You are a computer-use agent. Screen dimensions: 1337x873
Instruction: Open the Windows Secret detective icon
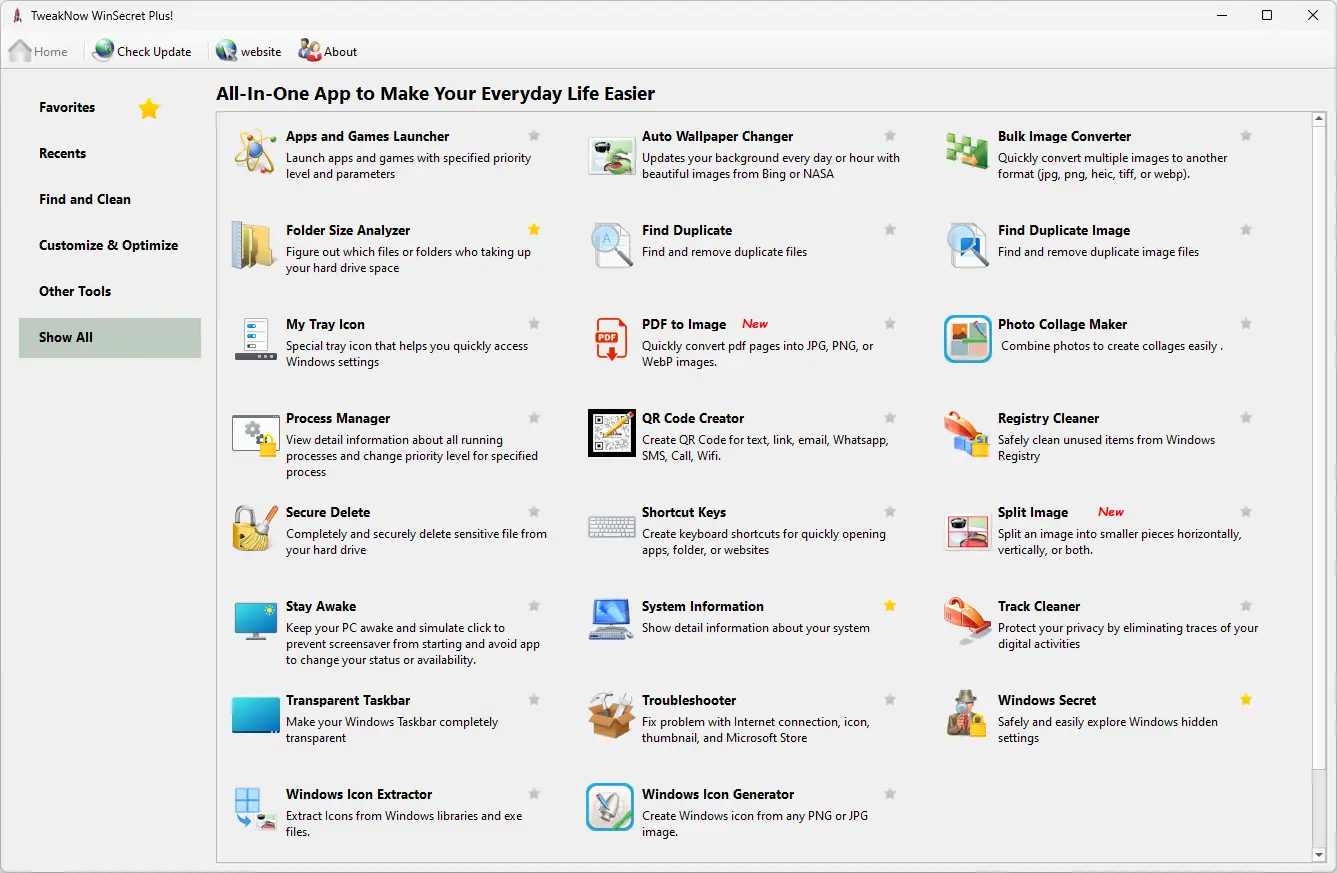point(967,715)
